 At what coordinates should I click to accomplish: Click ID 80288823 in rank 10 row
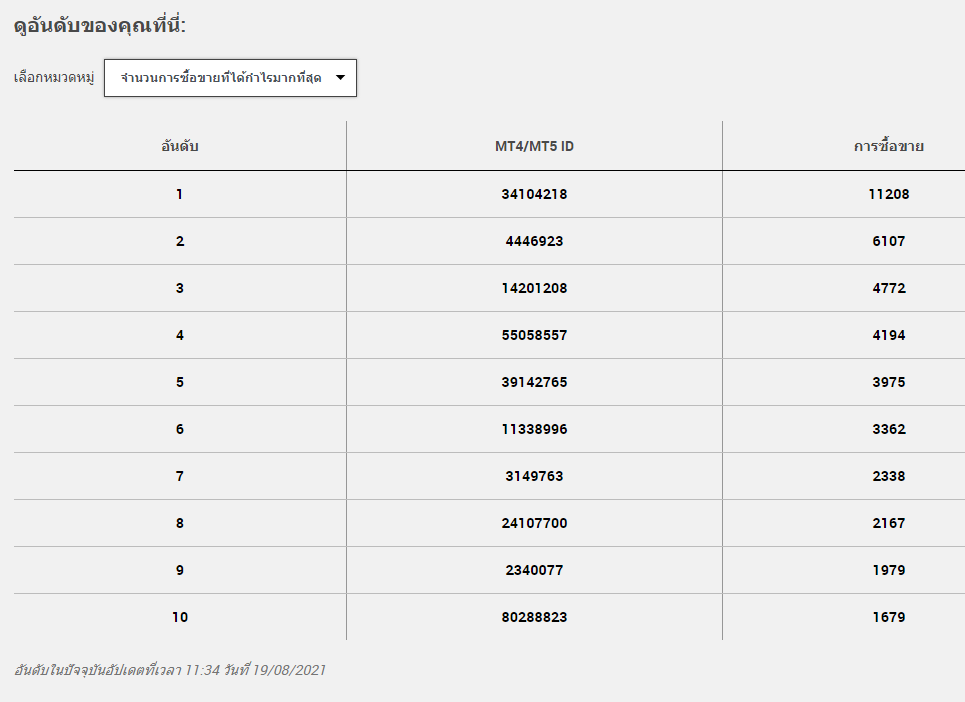[x=534, y=617]
